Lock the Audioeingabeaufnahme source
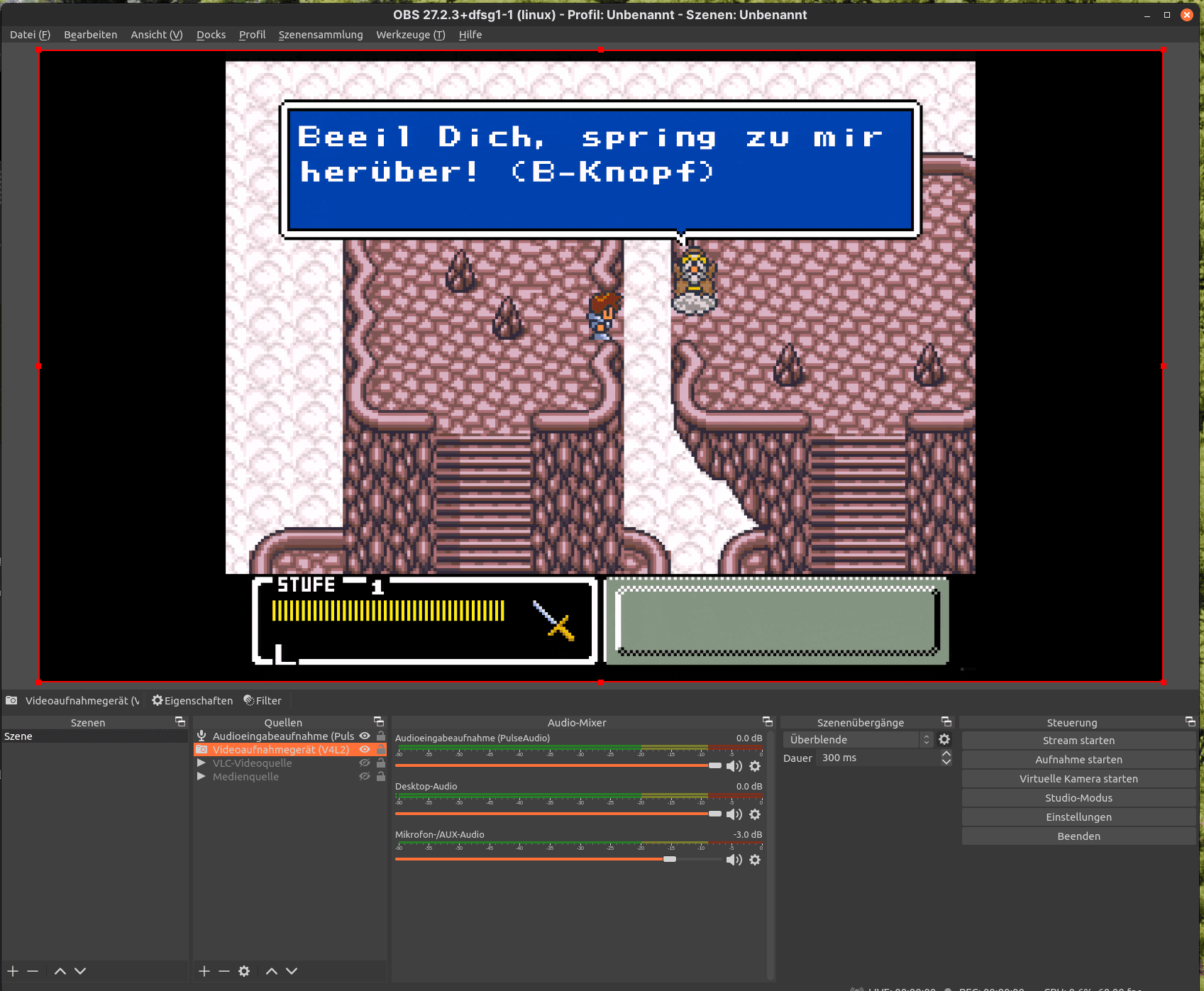Screen dimensions: 1204x991 click(x=381, y=736)
